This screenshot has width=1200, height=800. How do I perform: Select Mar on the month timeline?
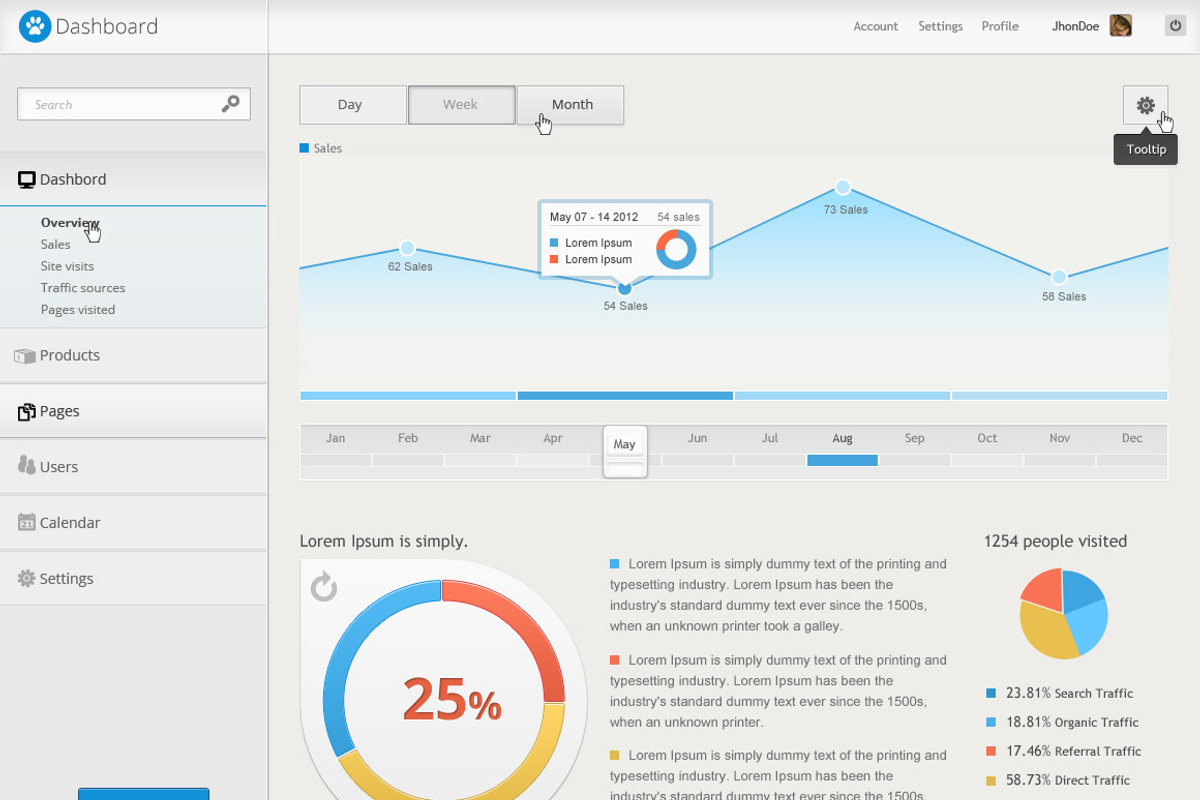click(x=480, y=438)
